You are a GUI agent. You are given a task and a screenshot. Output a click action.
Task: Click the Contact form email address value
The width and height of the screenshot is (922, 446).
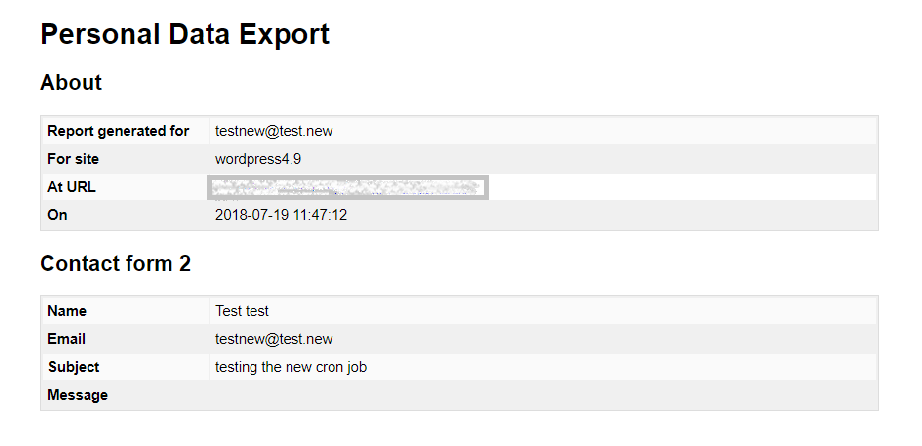[x=274, y=339]
